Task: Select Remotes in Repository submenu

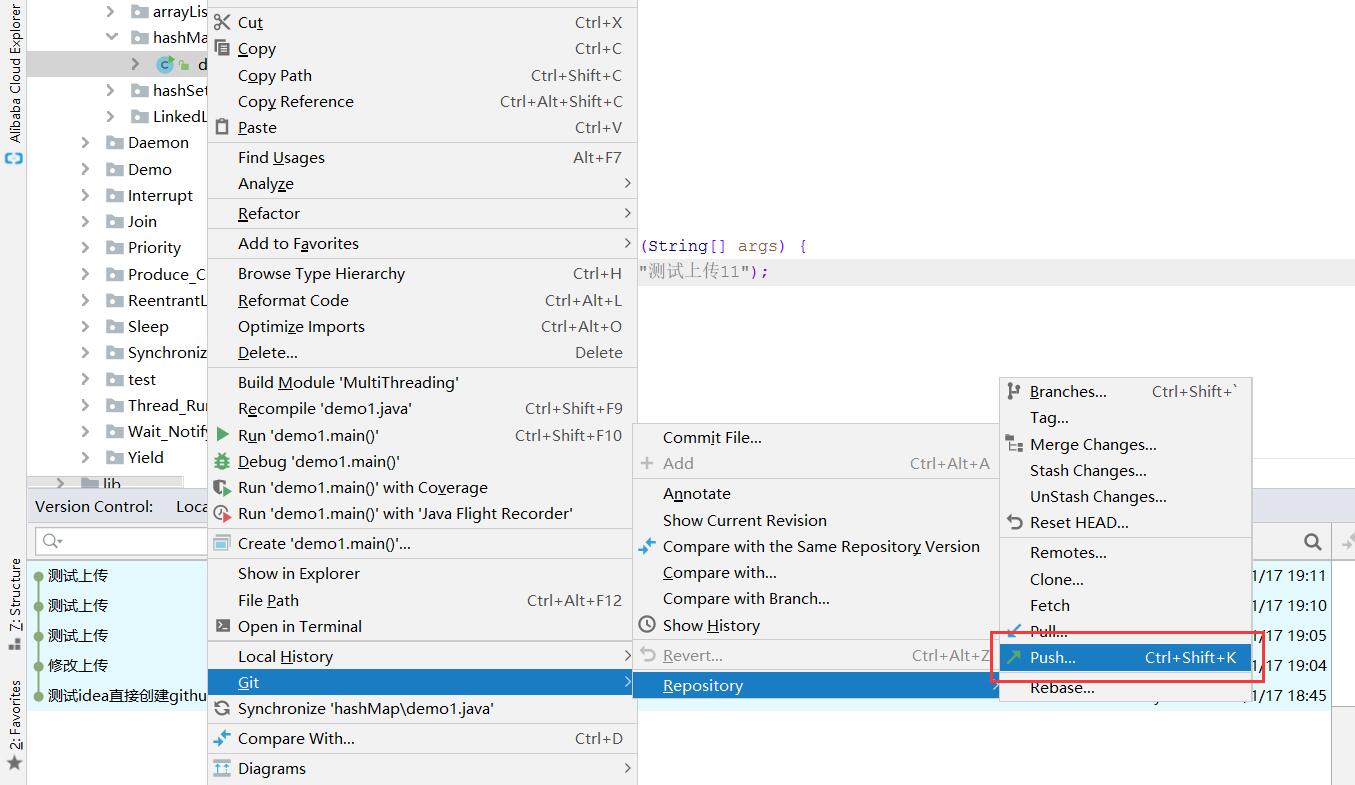Action: point(1125,552)
